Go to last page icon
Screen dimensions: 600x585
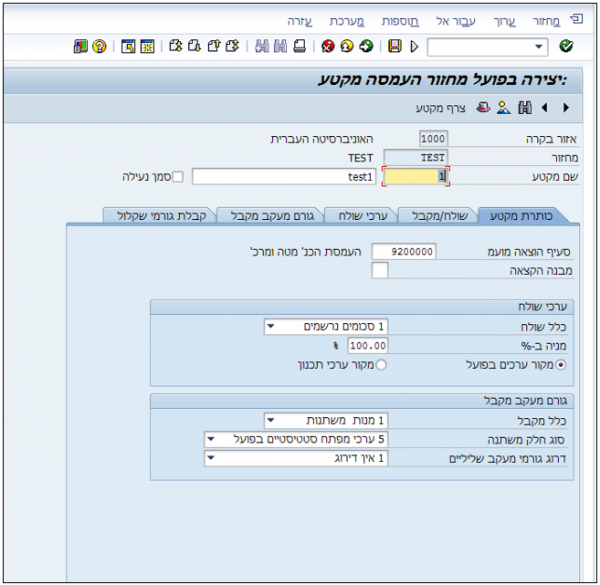pos(176,46)
